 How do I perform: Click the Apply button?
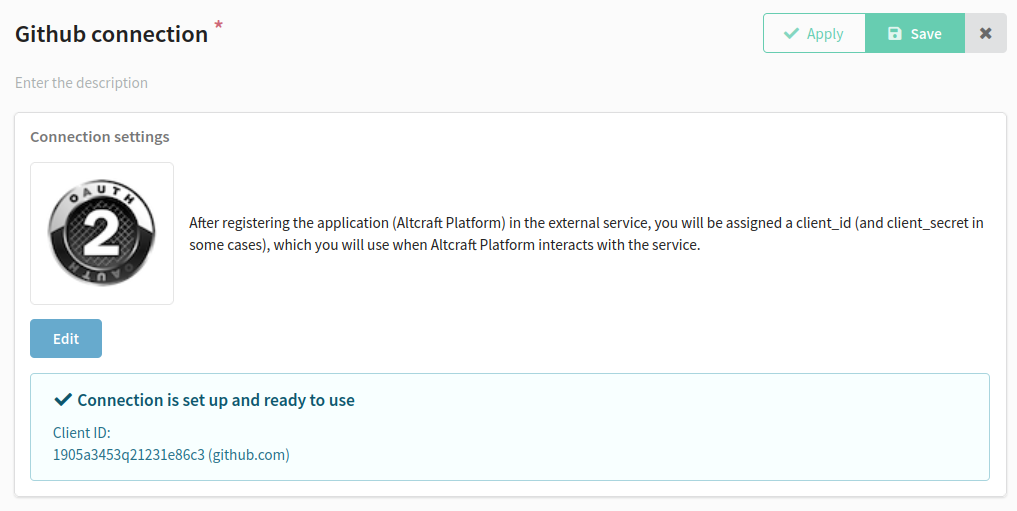[x=814, y=33]
